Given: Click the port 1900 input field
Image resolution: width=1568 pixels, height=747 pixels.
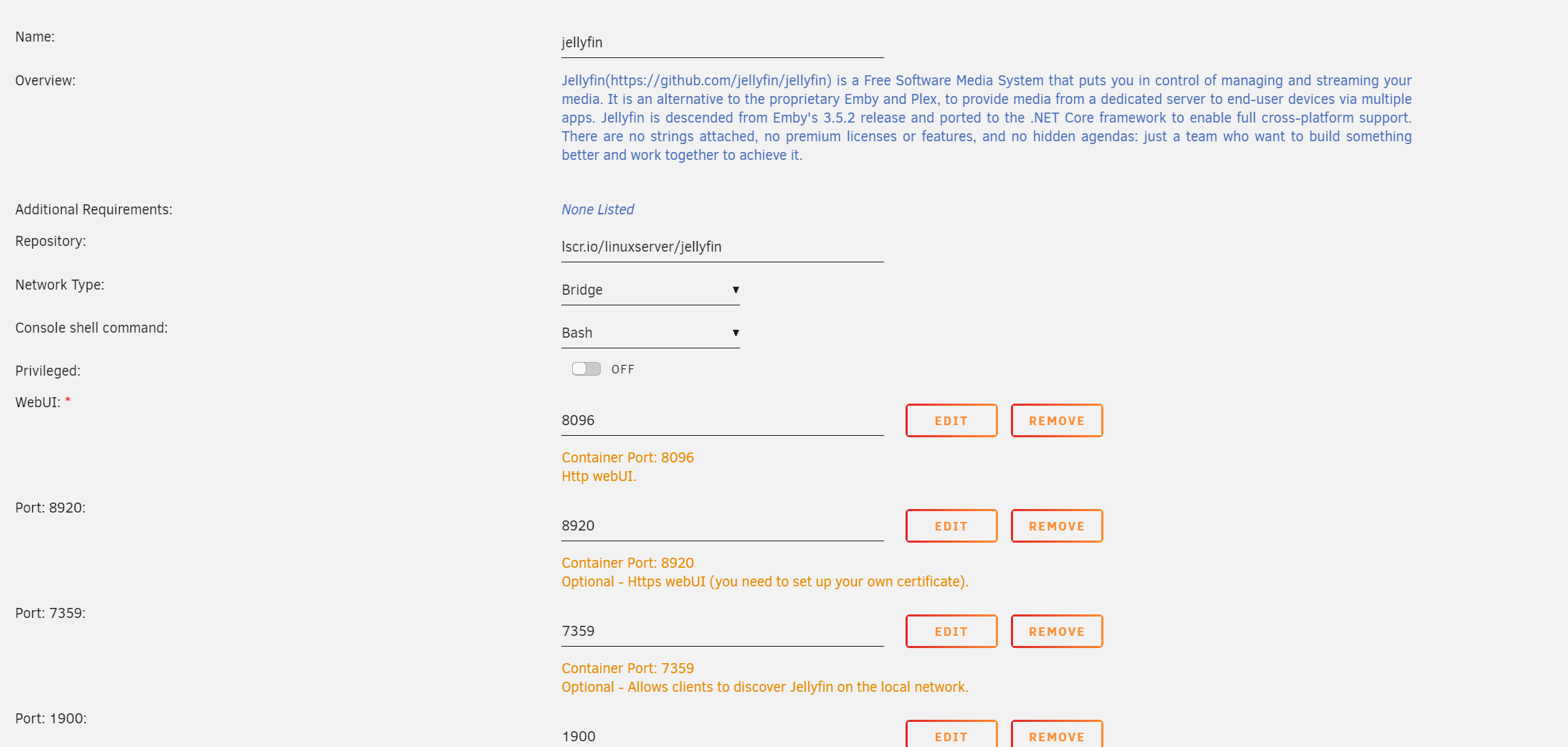Looking at the screenshot, I should (x=721, y=736).
